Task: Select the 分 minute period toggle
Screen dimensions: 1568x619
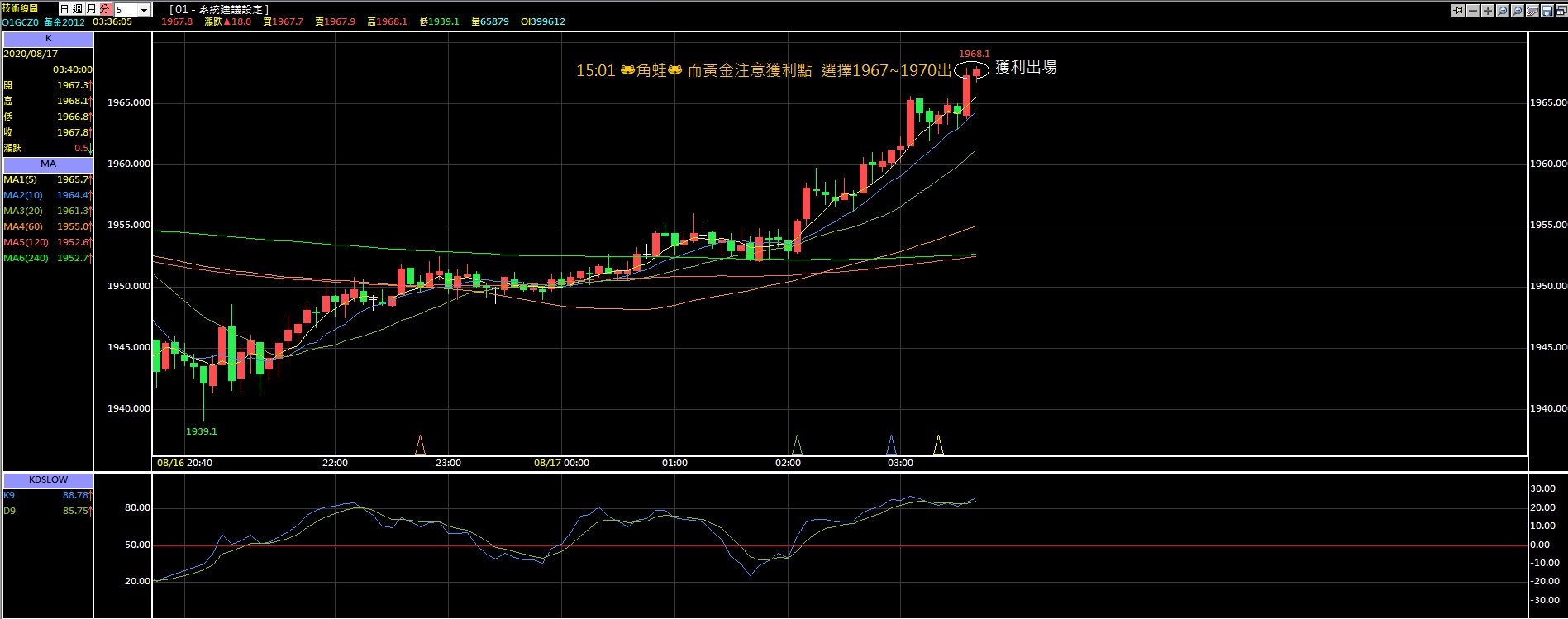Action: pos(105,9)
